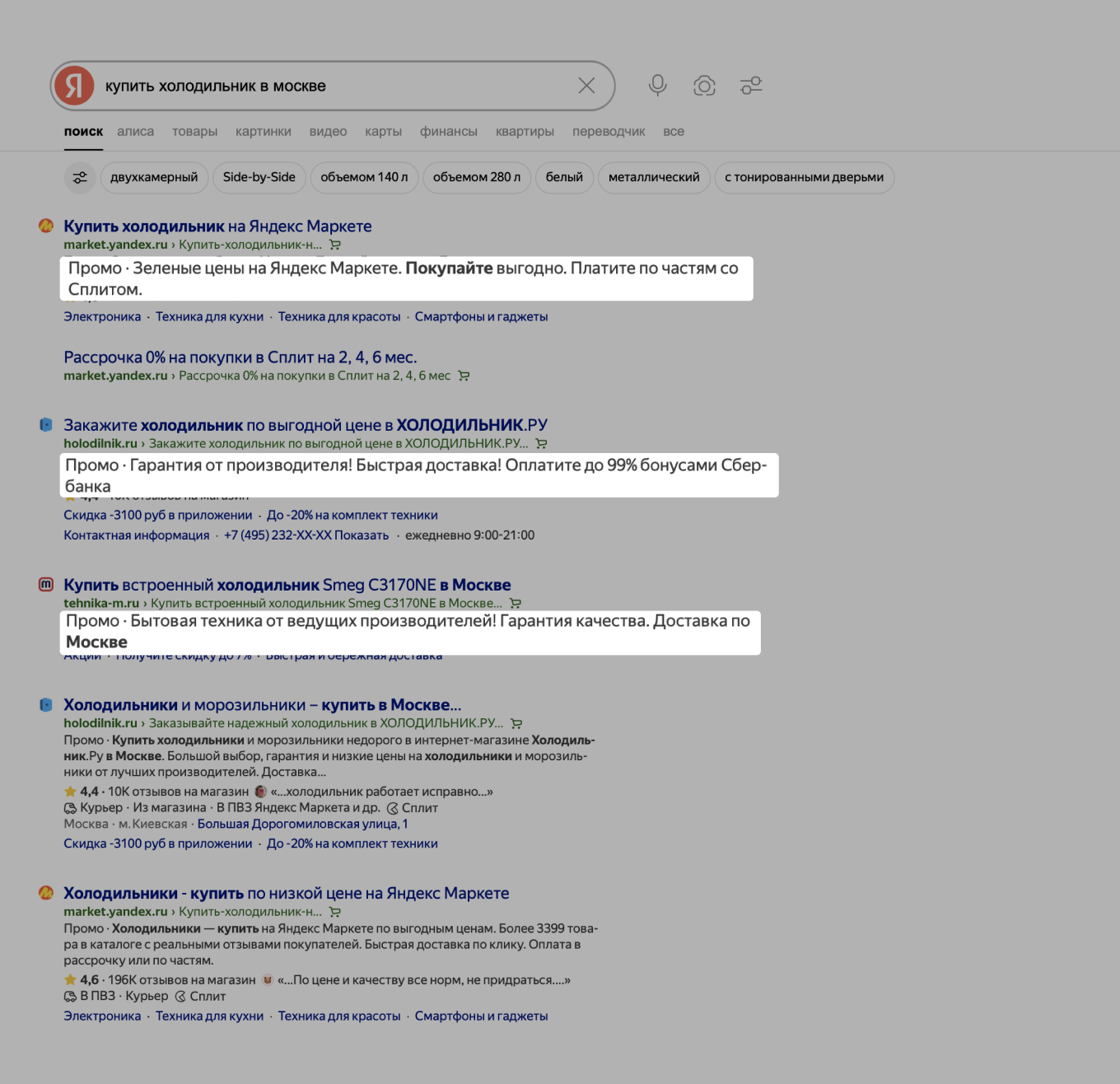Click delivery icon before В ПВЗ · Курьер
This screenshot has height=1084, width=1120.
click(x=70, y=997)
